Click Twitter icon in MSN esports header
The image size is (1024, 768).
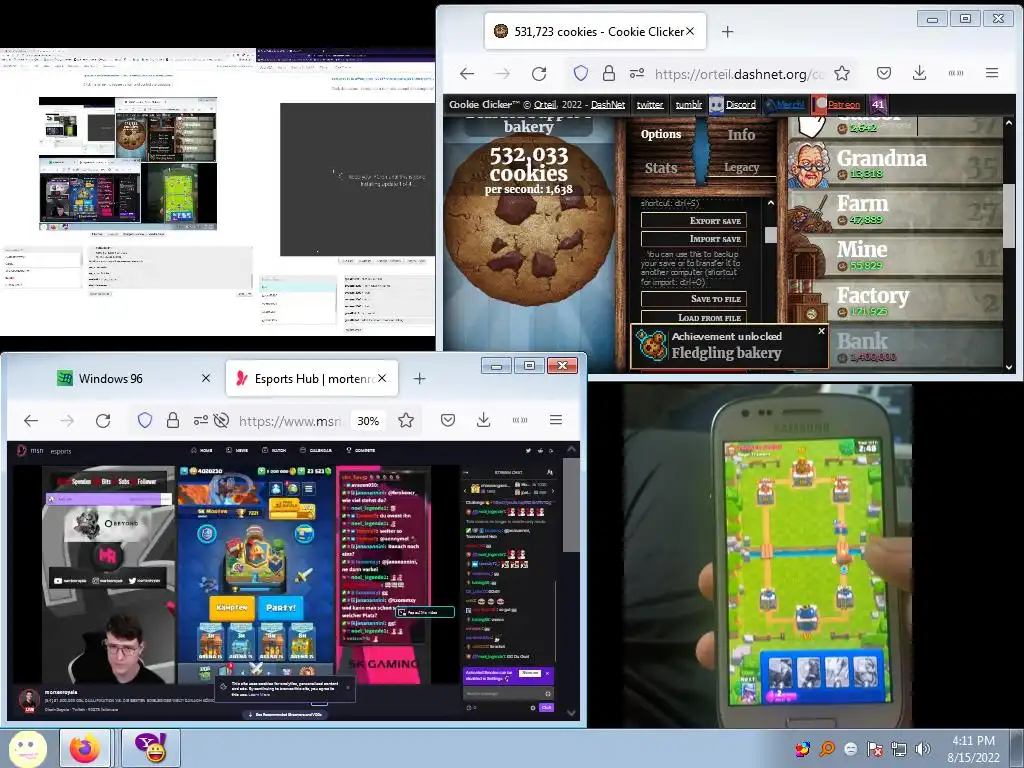(x=528, y=451)
